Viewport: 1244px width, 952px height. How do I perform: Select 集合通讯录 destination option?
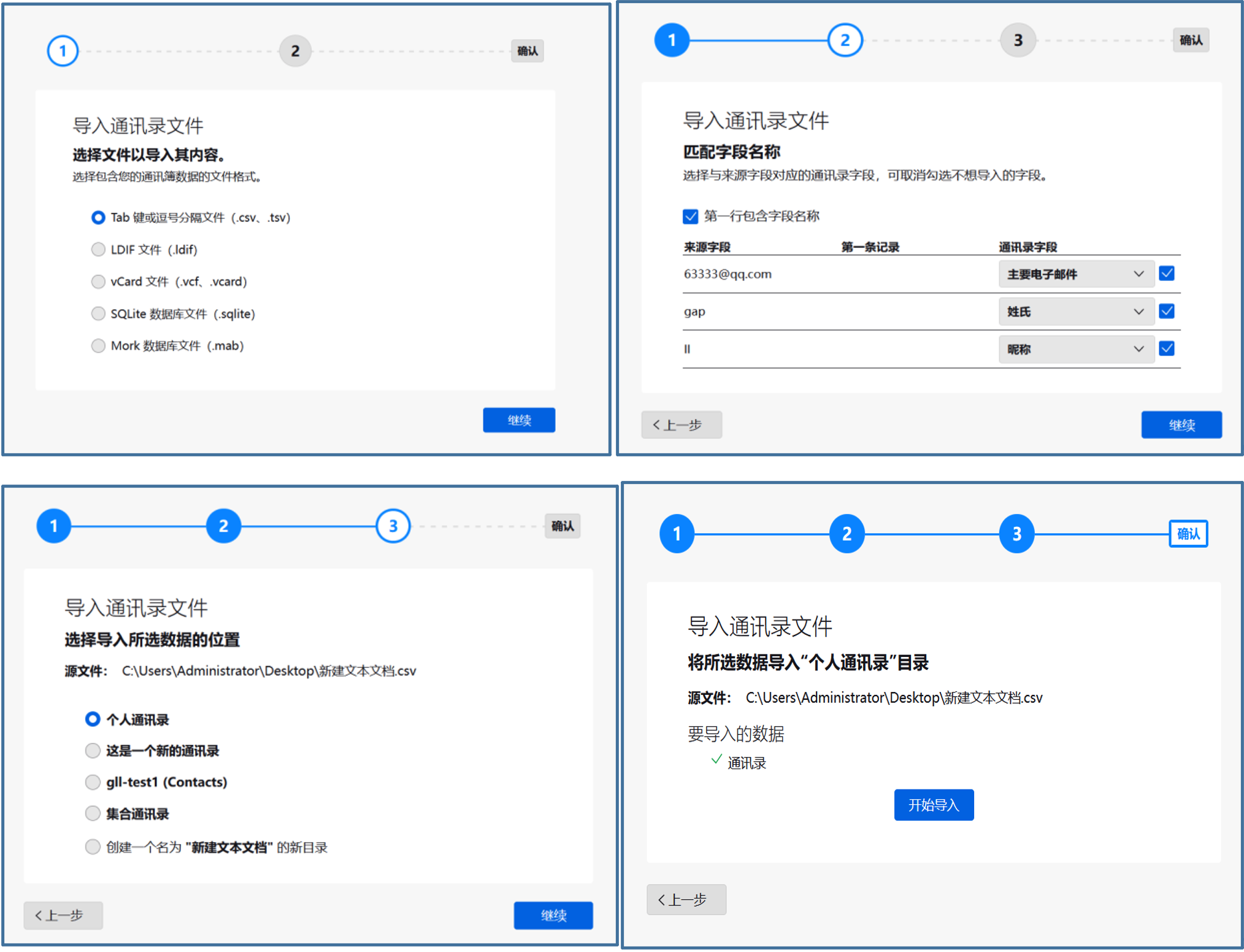coord(93,813)
